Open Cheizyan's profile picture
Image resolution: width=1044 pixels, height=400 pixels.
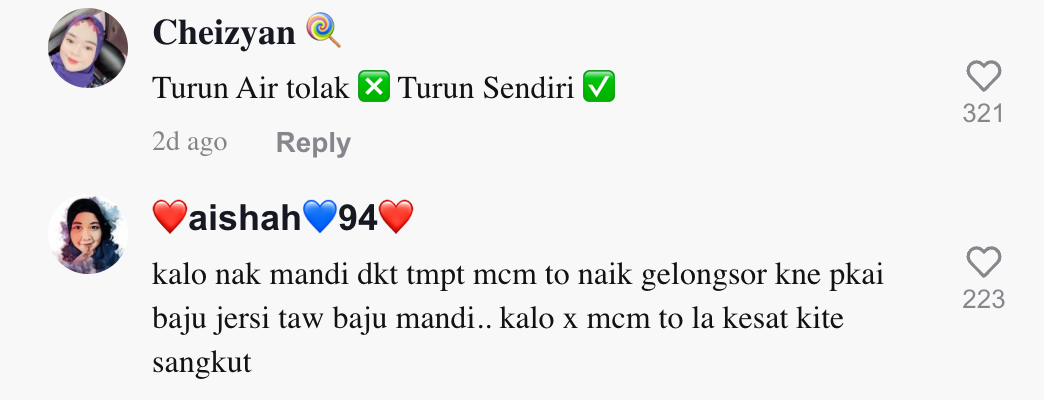click(88, 48)
